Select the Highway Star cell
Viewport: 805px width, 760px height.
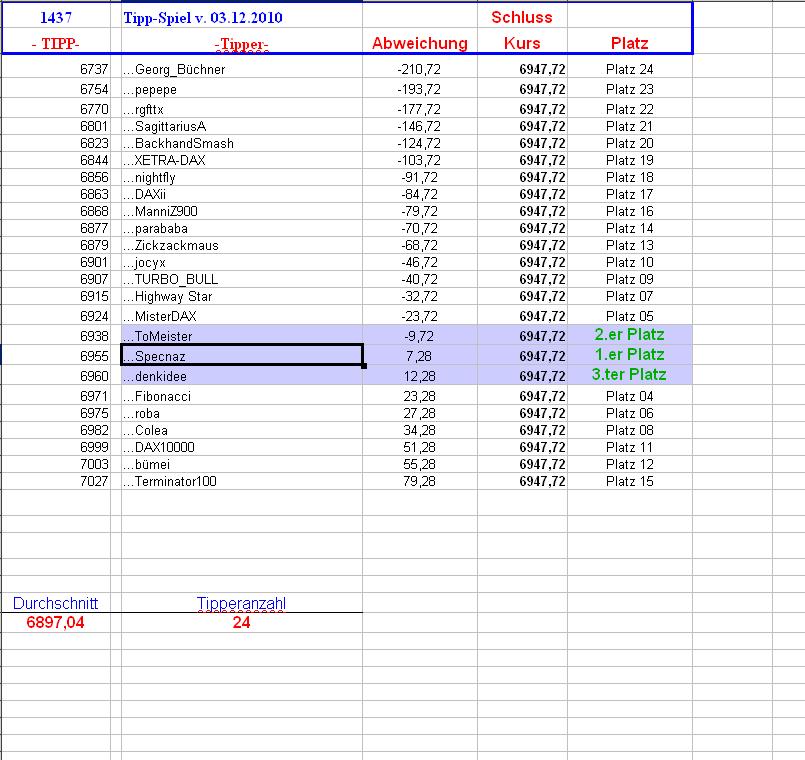click(242, 296)
